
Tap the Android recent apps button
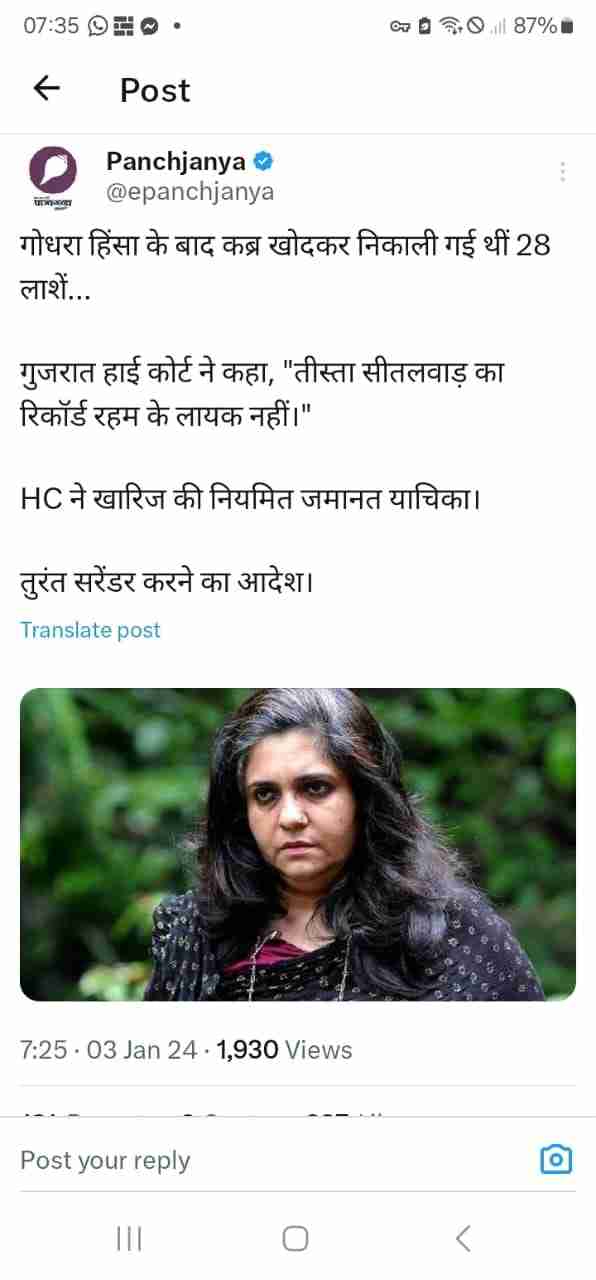129,1239
